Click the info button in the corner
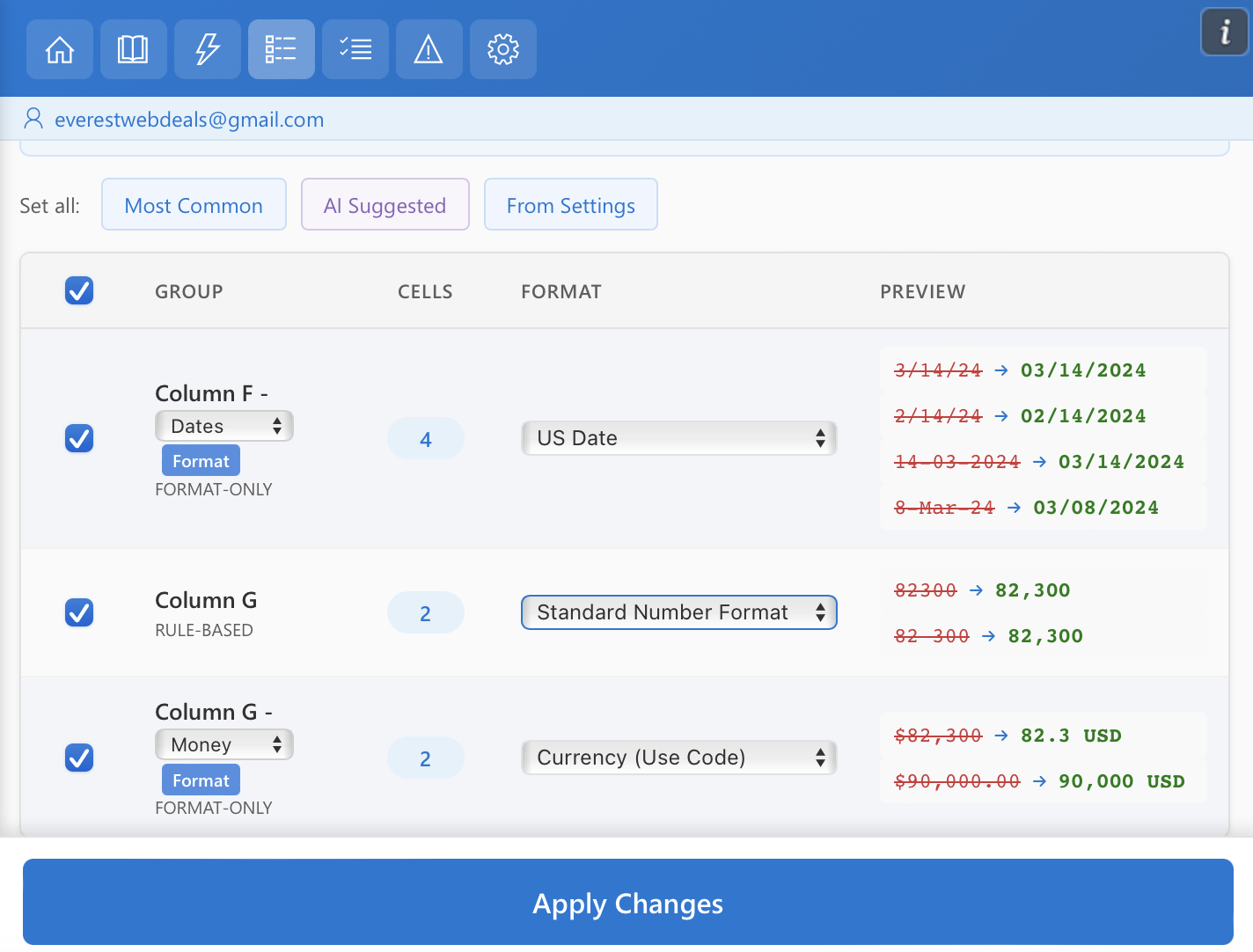The image size is (1253, 952). pyautogui.click(x=1224, y=32)
